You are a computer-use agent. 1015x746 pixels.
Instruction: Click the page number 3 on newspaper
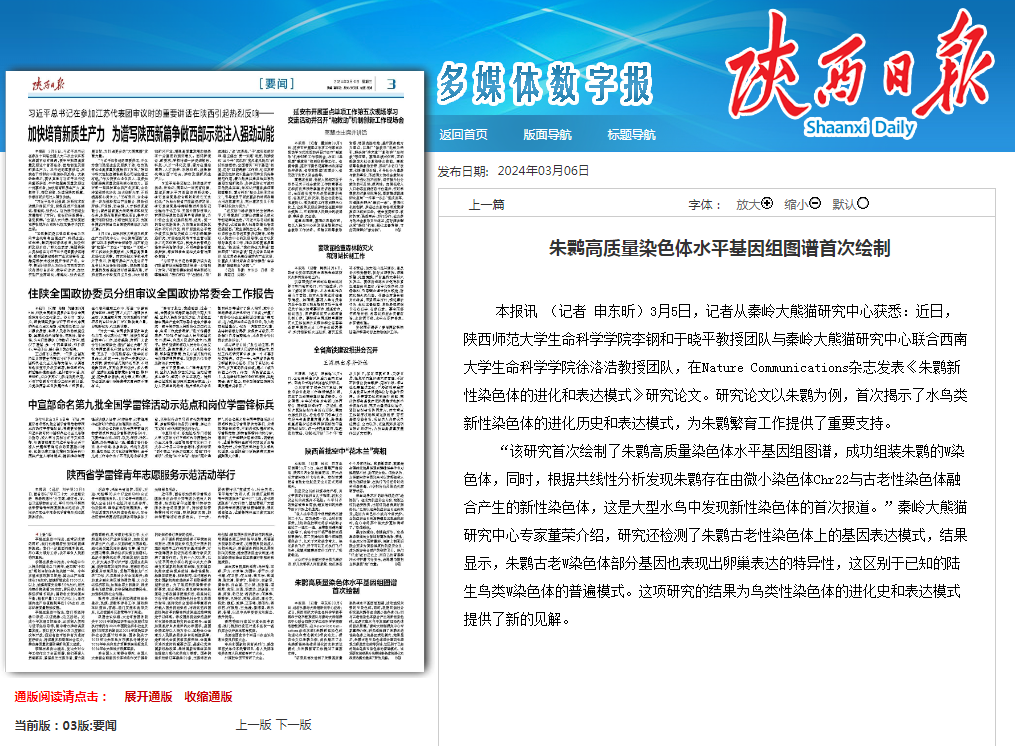[x=392, y=84]
